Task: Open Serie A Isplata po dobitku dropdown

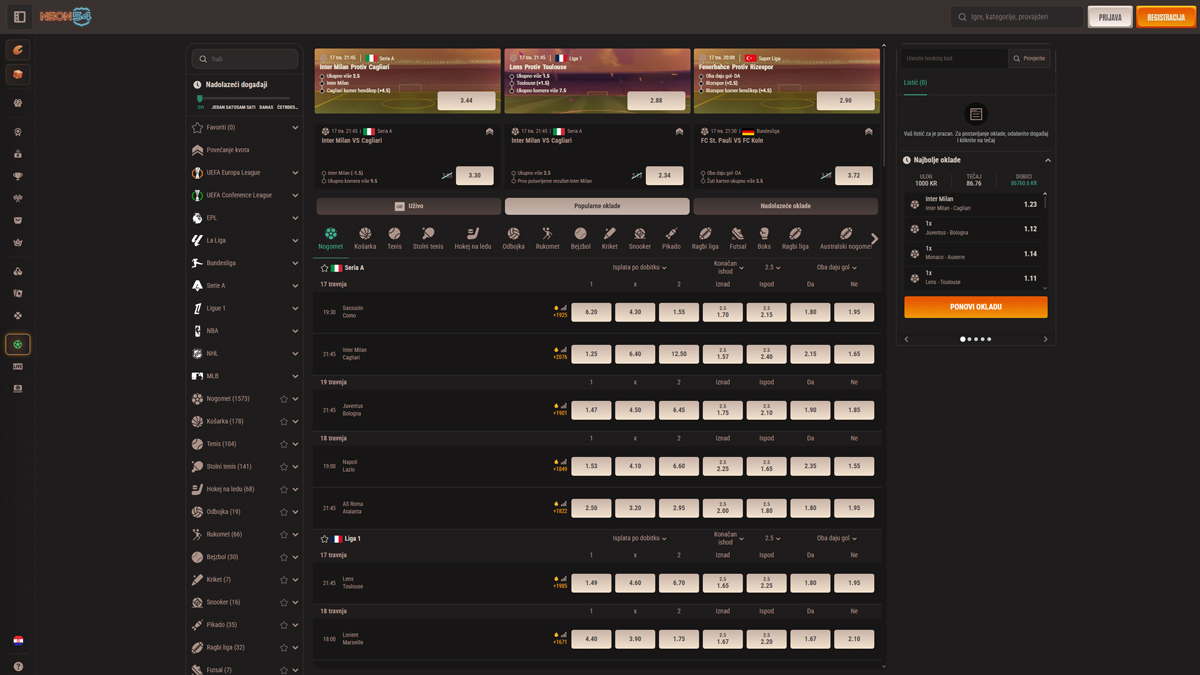Action: [639, 268]
